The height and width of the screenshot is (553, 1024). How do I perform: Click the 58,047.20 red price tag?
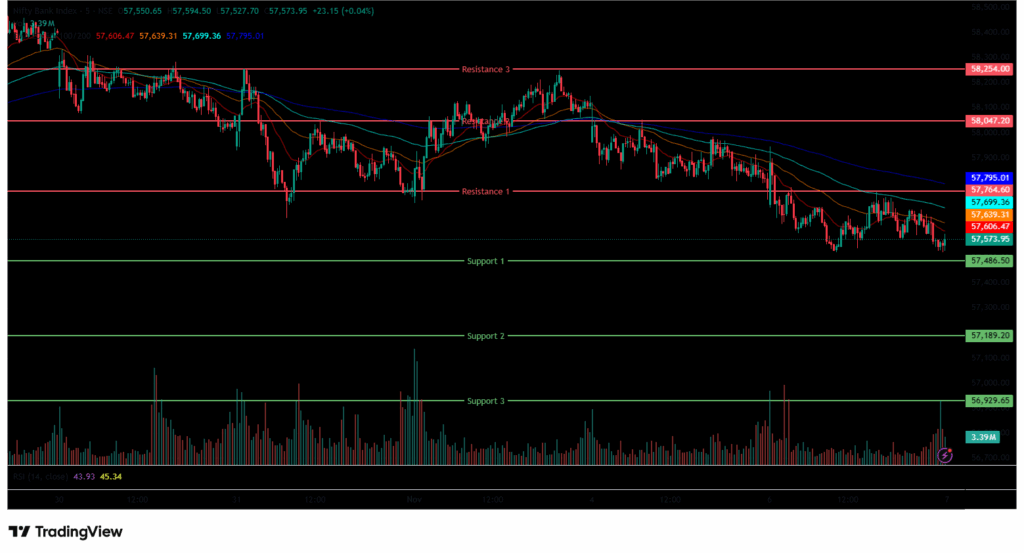point(989,120)
